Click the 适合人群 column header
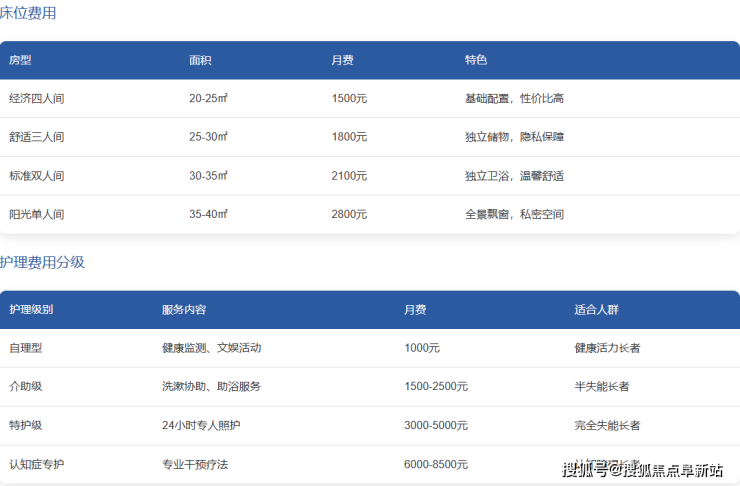The width and height of the screenshot is (740, 486). (597, 310)
